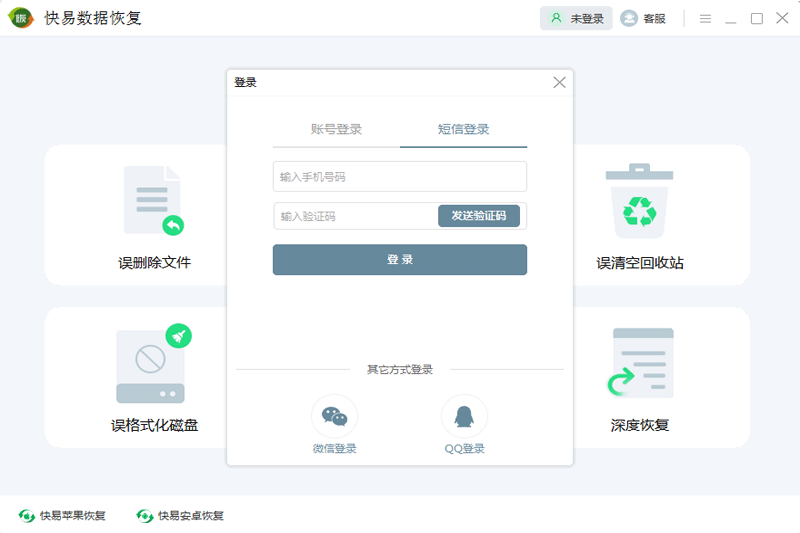This screenshot has height=533, width=800.
Task: Open the 误格式化磁盘 disk icon
Action: coord(154,364)
